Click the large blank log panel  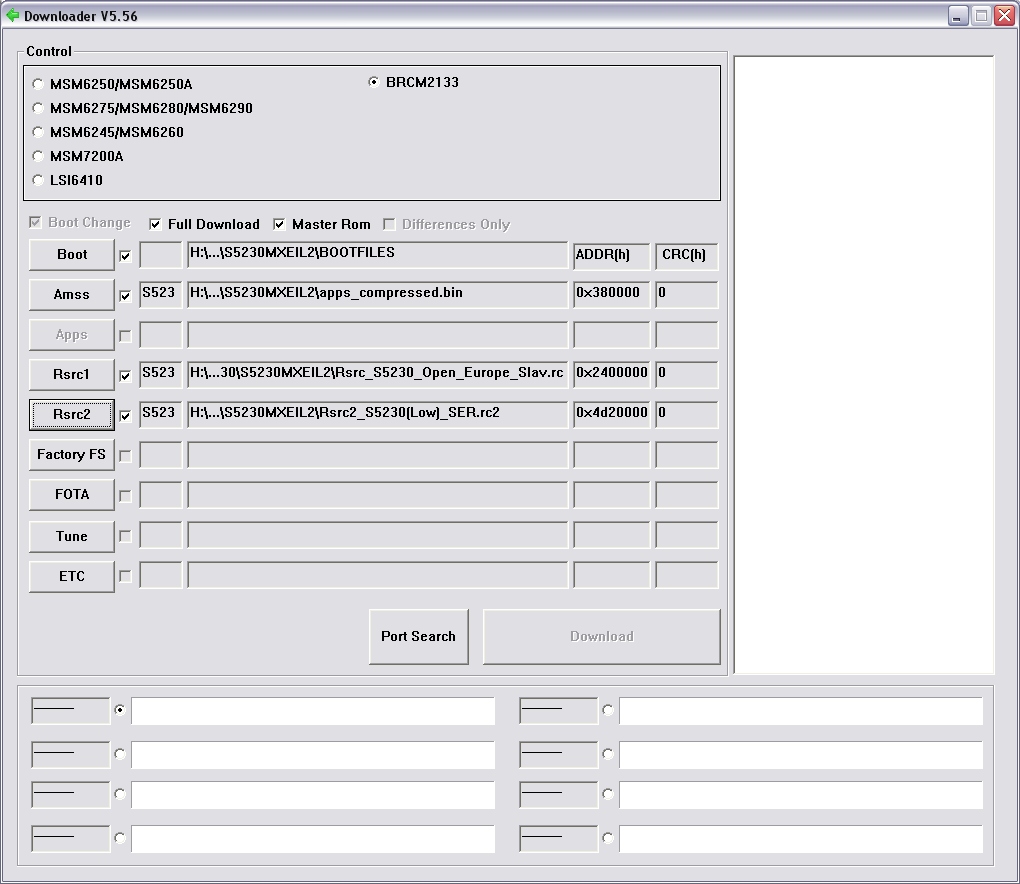(x=864, y=365)
